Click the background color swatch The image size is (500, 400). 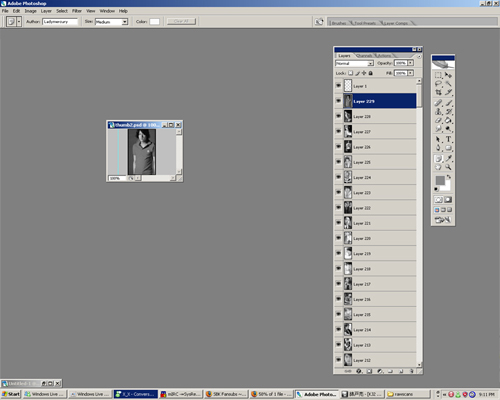[x=446, y=187]
